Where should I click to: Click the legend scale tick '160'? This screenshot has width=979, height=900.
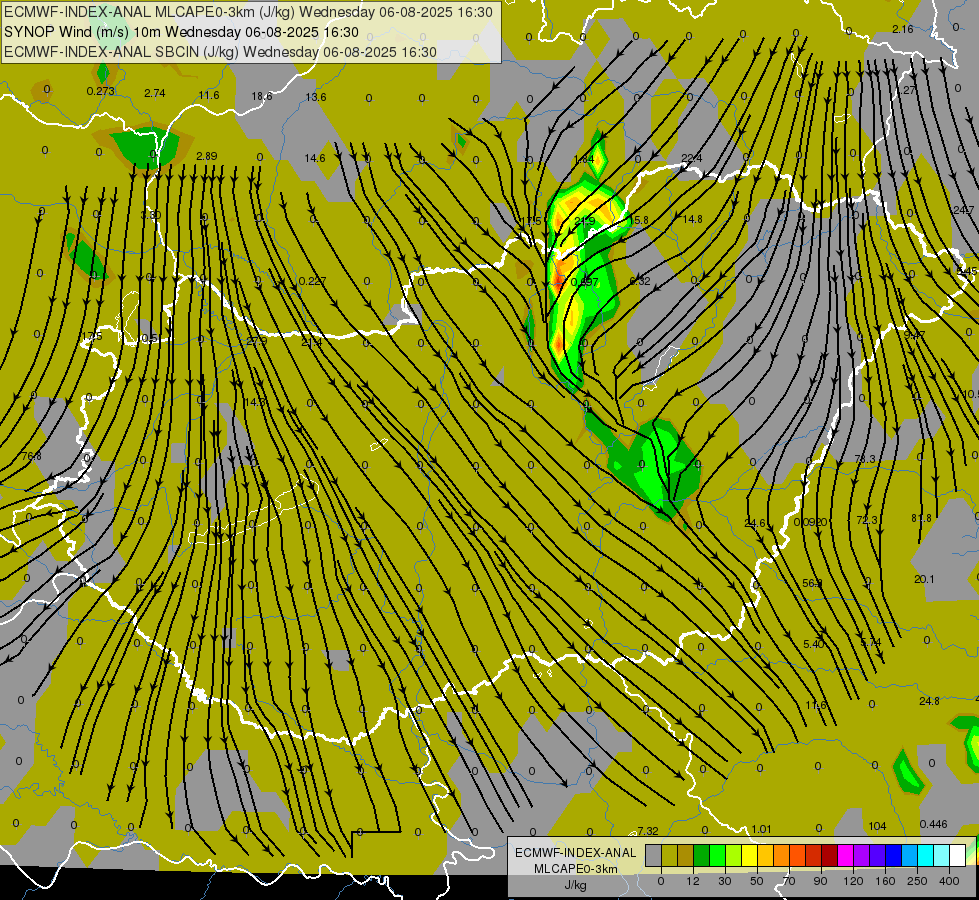pos(885,881)
